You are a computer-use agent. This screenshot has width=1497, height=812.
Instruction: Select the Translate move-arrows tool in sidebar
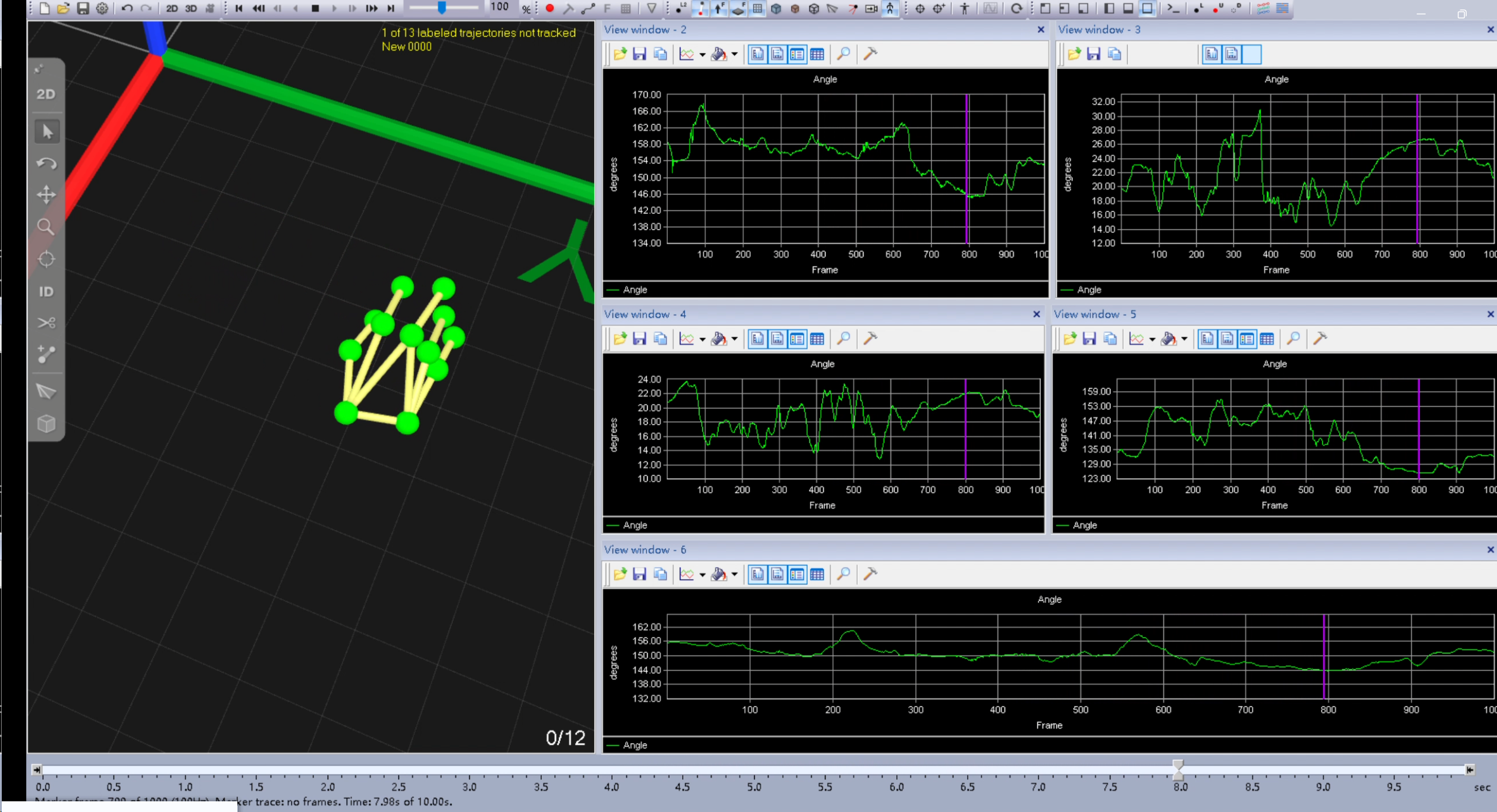46,194
